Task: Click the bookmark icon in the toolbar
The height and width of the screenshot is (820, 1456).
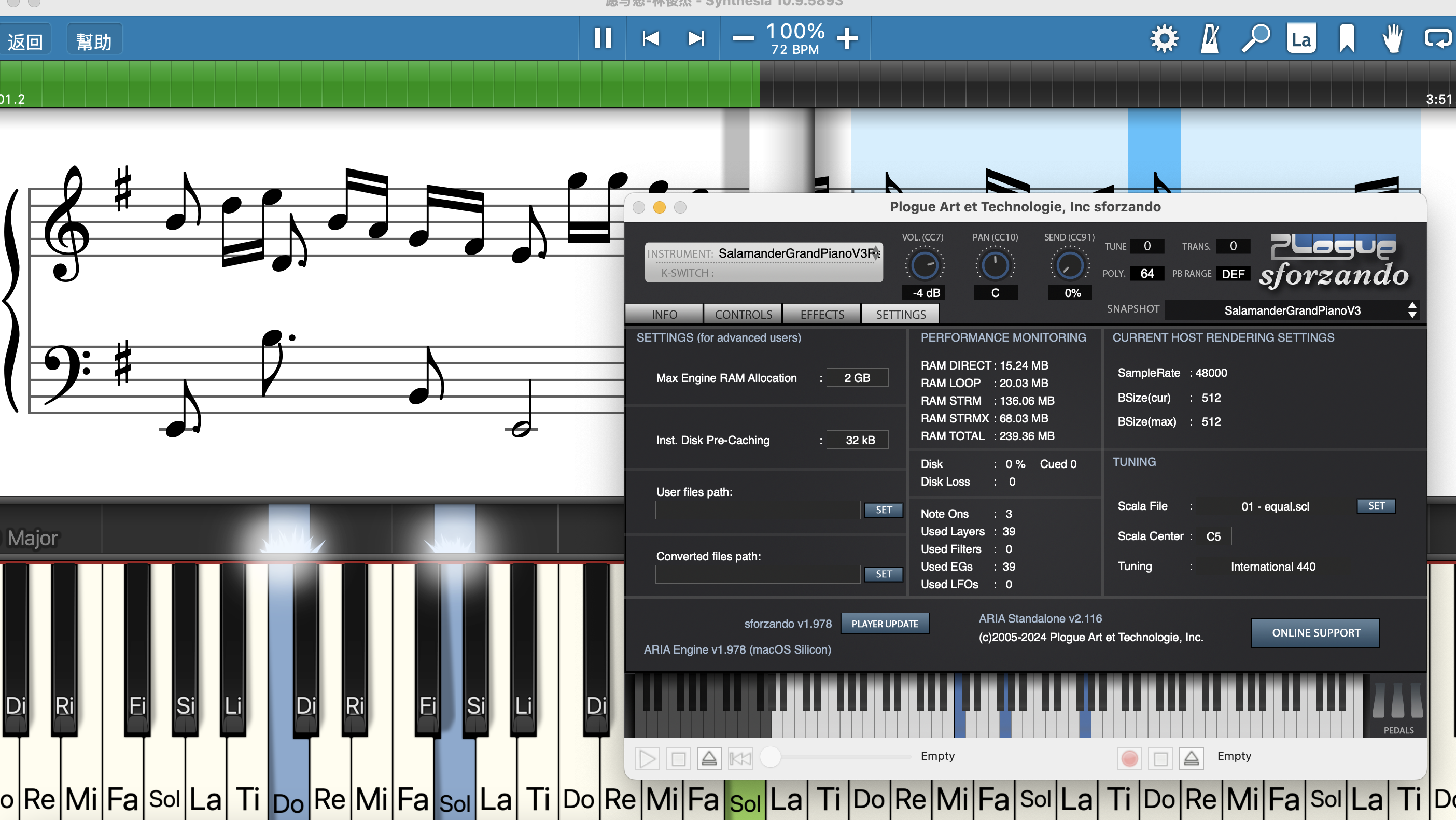Action: (1347, 38)
